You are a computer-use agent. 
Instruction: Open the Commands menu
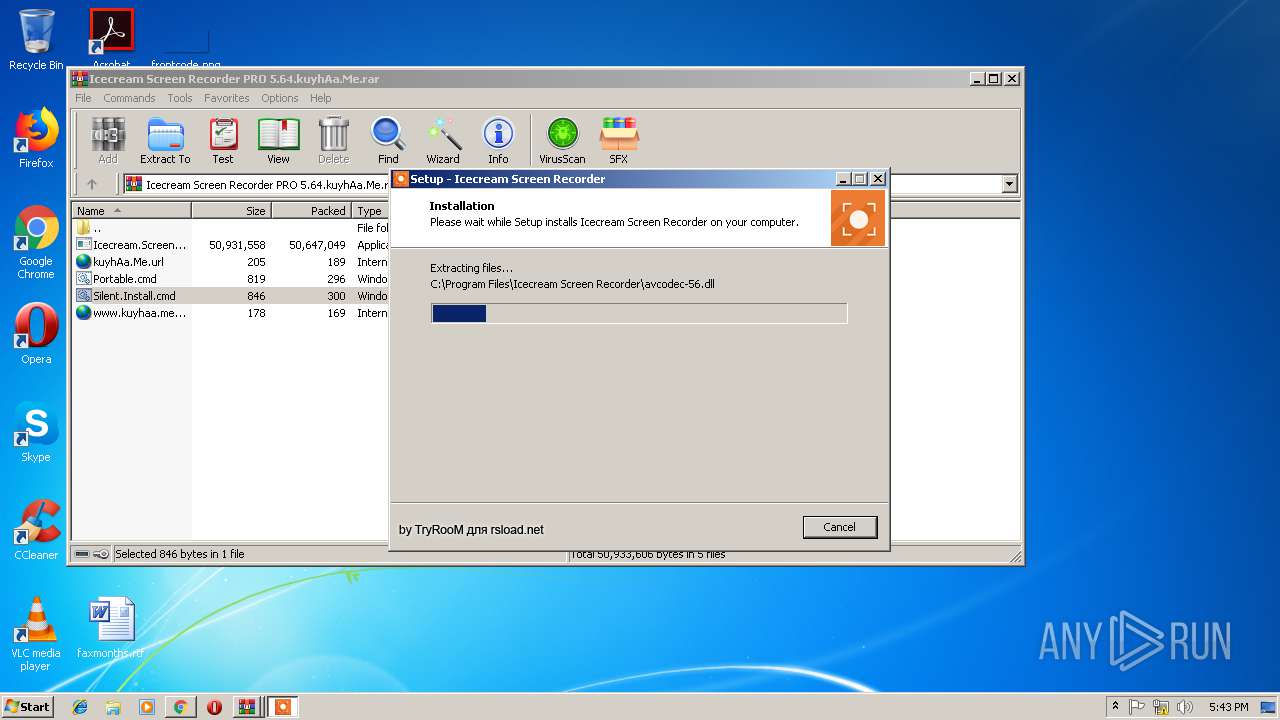point(129,98)
